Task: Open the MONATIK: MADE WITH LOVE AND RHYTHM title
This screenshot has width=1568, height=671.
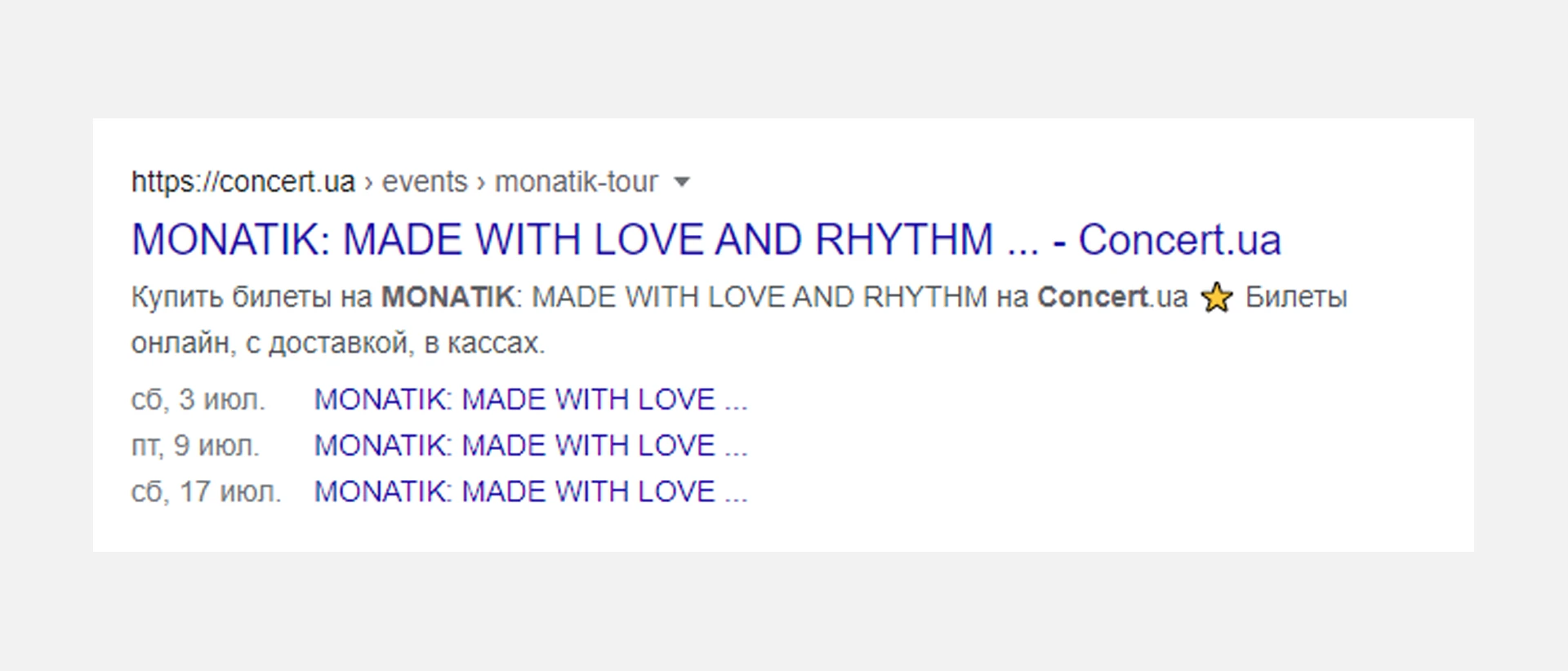Action: (562, 240)
